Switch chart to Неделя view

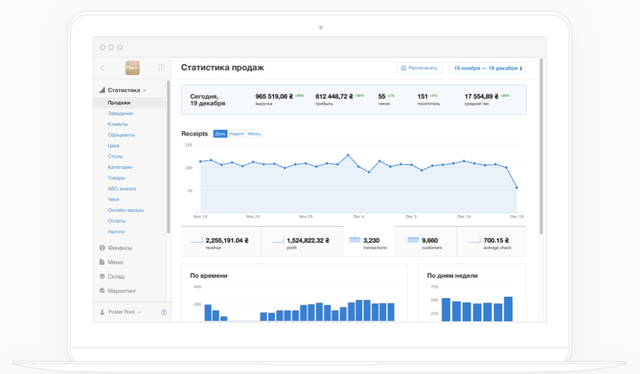[236, 134]
